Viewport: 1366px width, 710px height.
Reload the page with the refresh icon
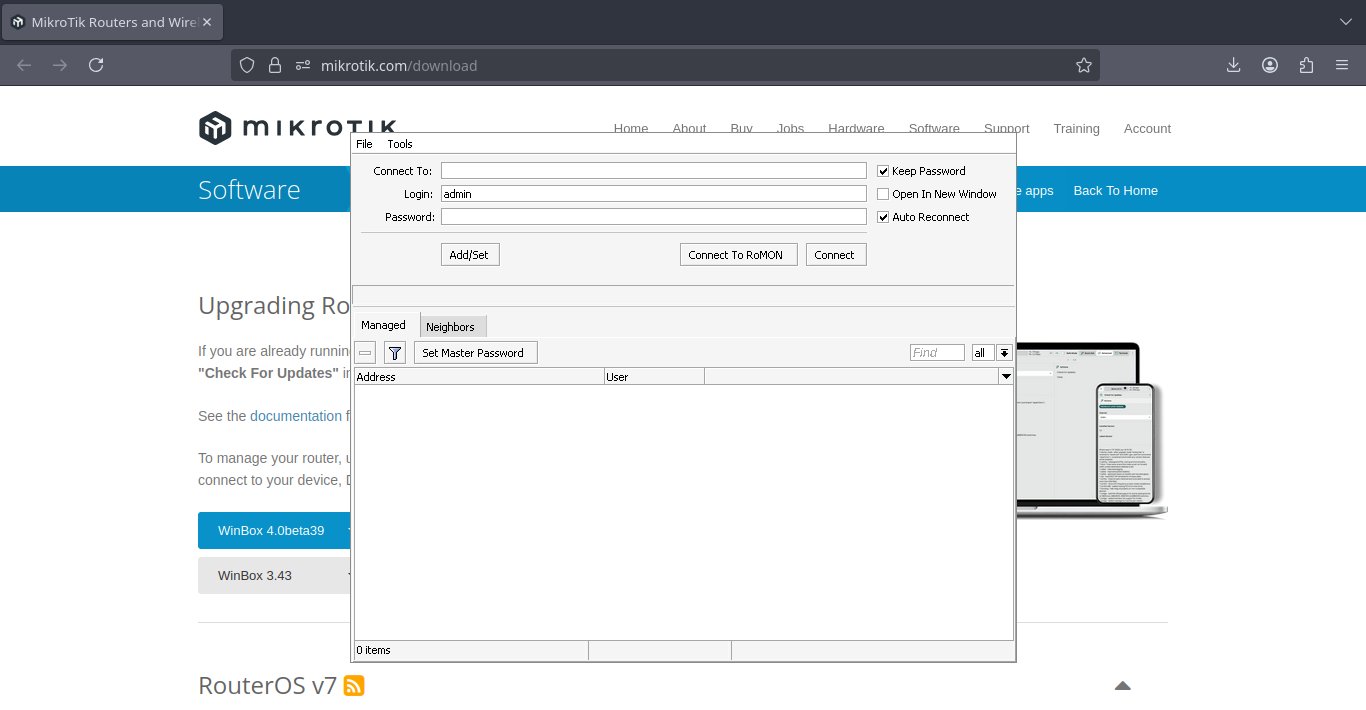point(96,65)
